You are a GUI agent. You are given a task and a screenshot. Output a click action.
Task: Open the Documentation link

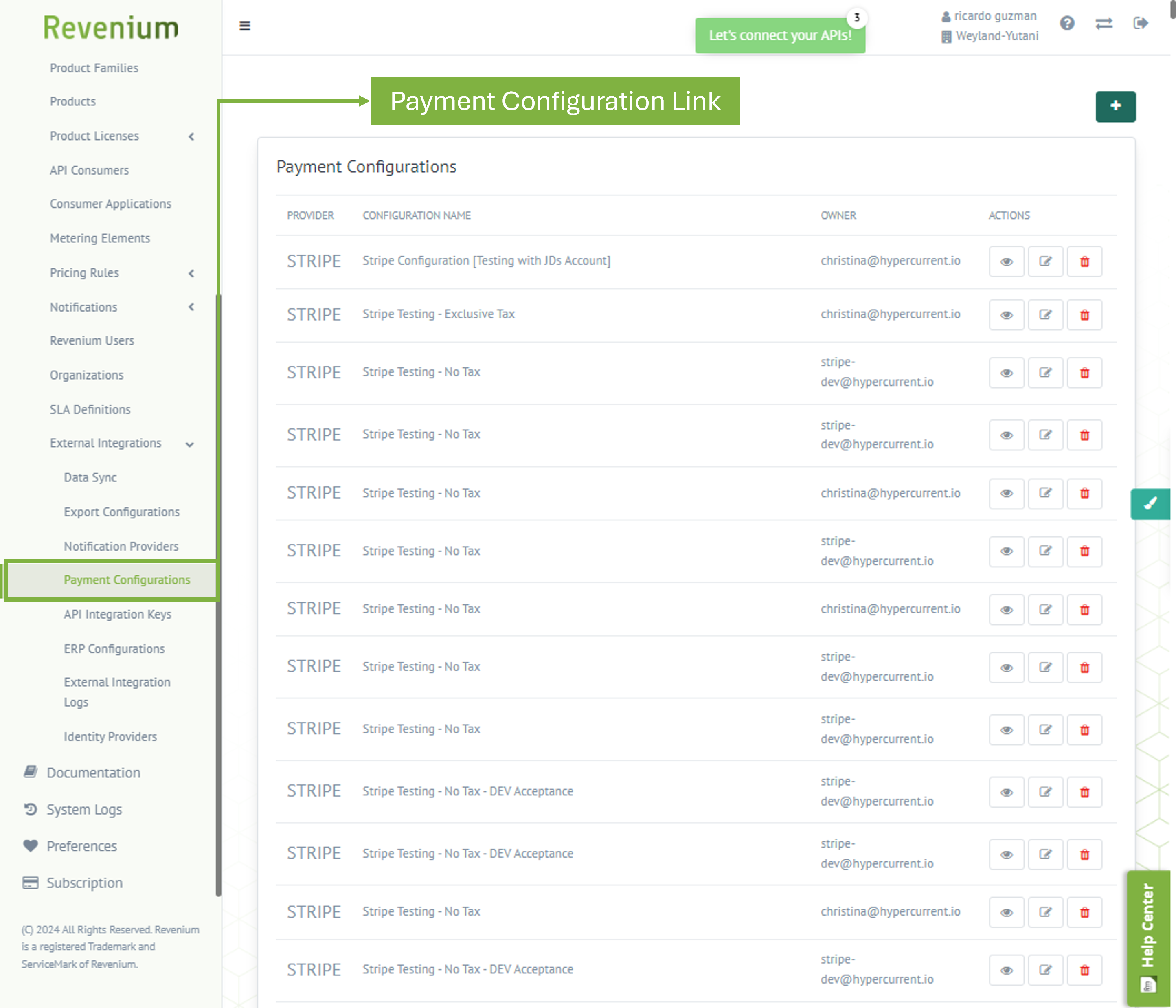point(93,773)
